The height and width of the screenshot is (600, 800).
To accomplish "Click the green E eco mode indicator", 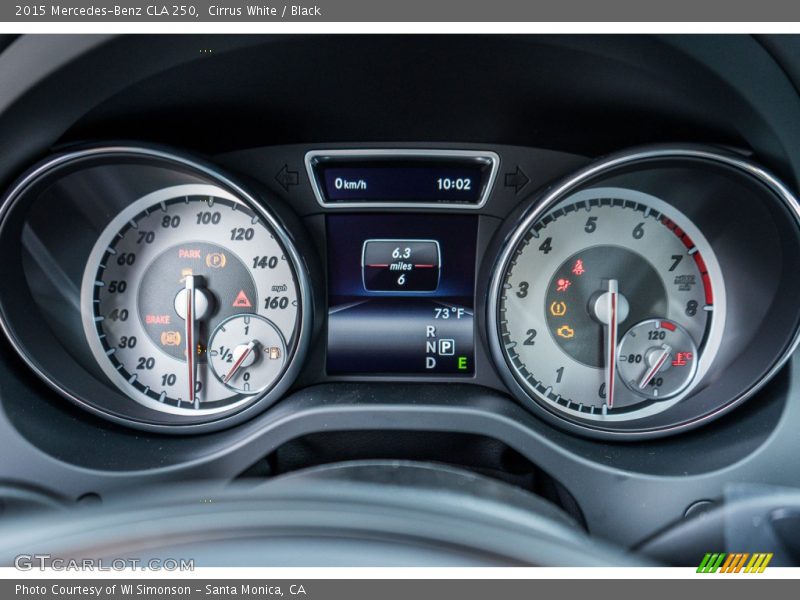I will [x=462, y=363].
